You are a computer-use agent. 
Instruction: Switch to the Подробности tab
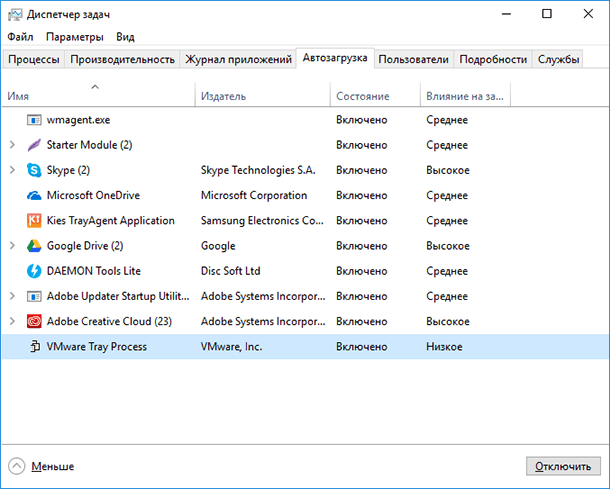click(493, 59)
